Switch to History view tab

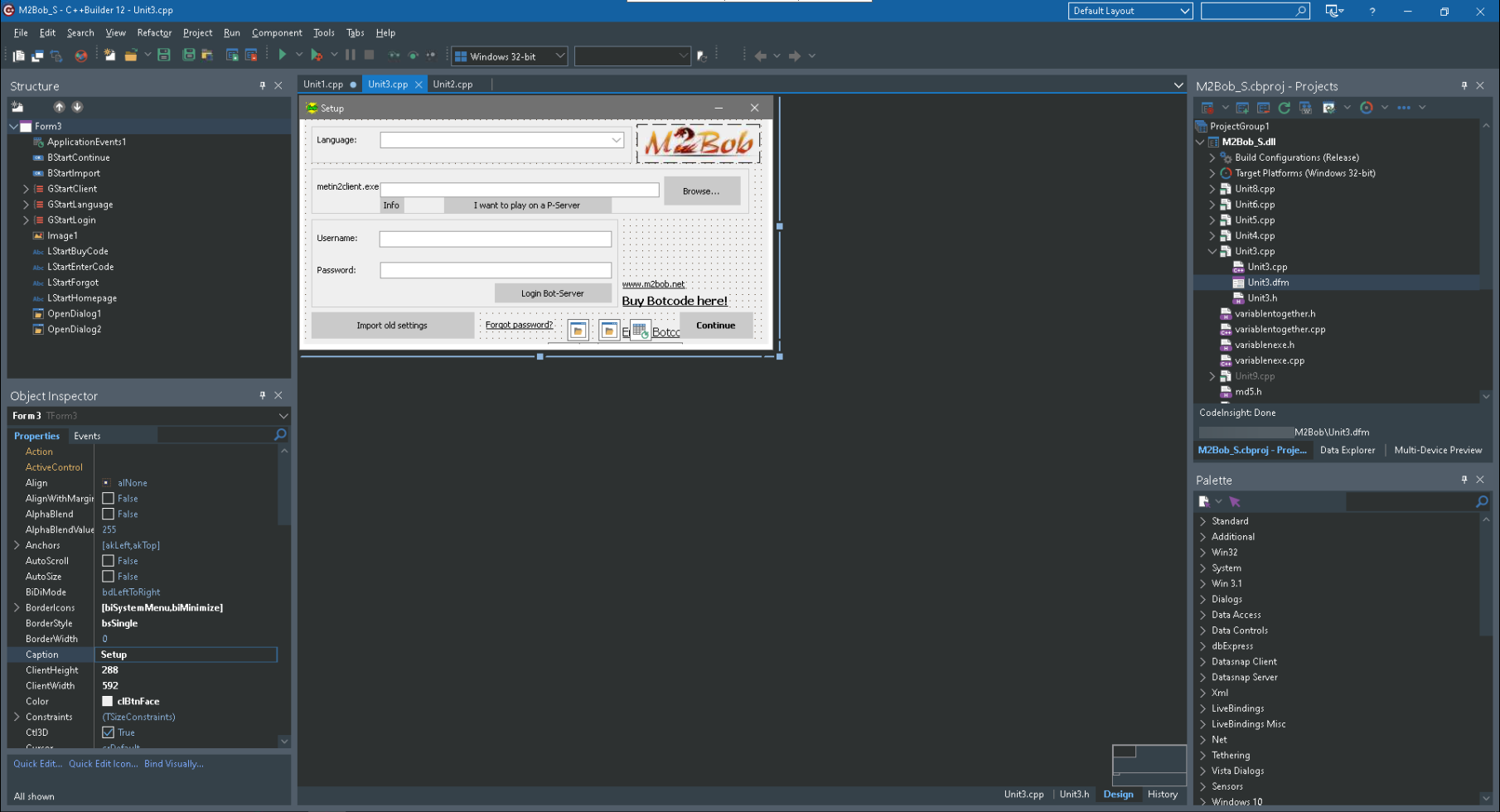1162,794
